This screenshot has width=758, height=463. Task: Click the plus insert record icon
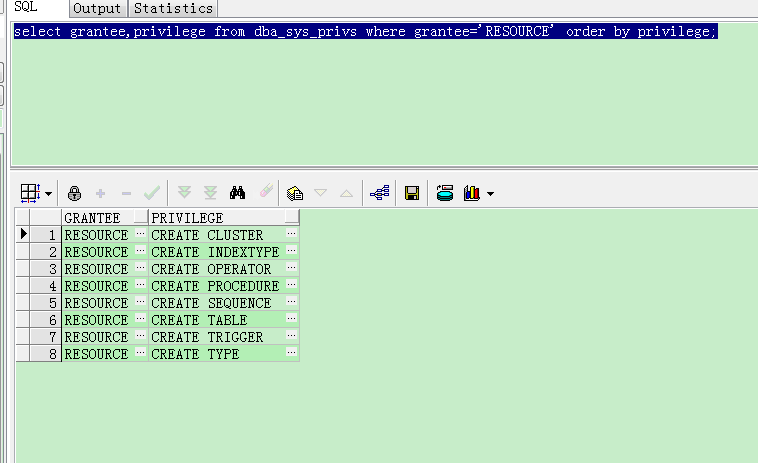[x=100, y=194]
